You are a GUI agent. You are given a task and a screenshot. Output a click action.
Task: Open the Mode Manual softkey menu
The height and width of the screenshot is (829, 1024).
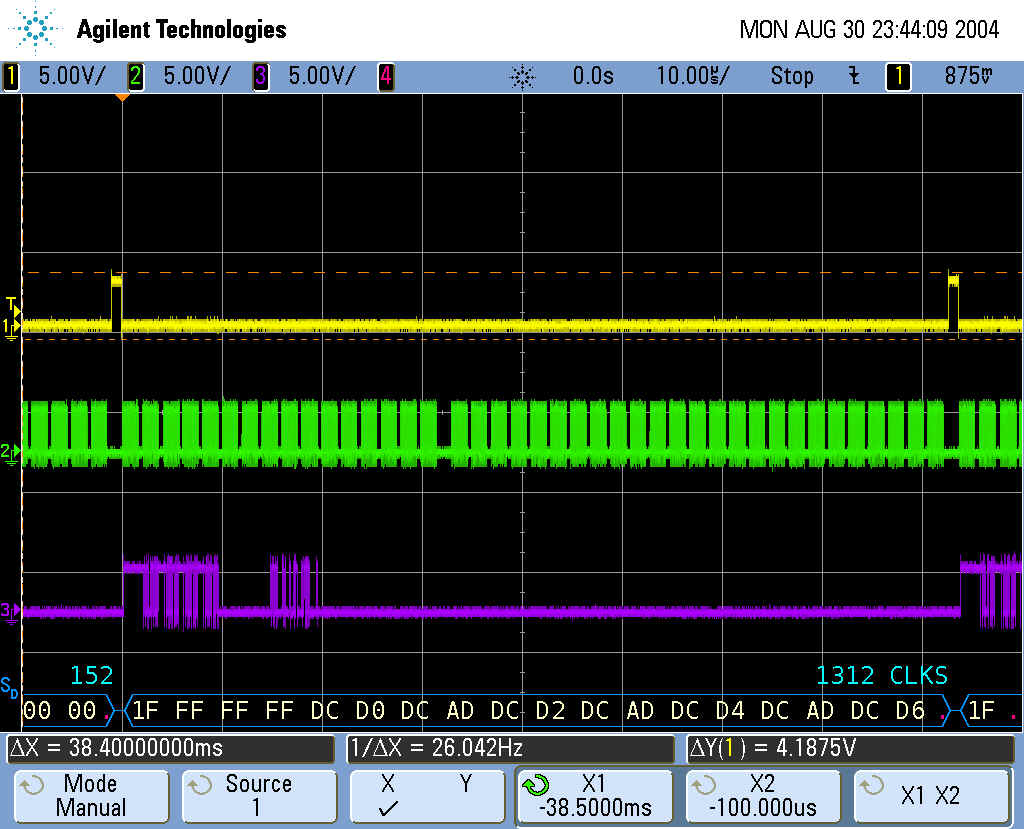tap(90, 796)
